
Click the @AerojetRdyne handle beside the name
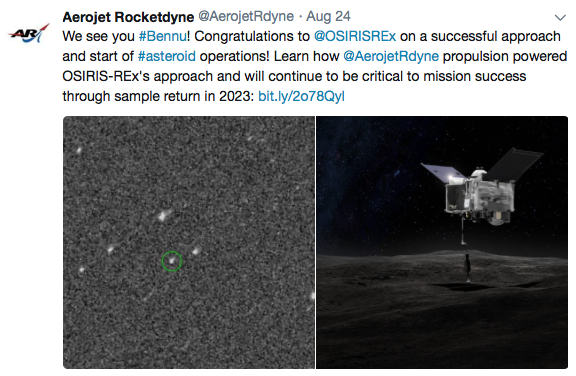coord(246,17)
